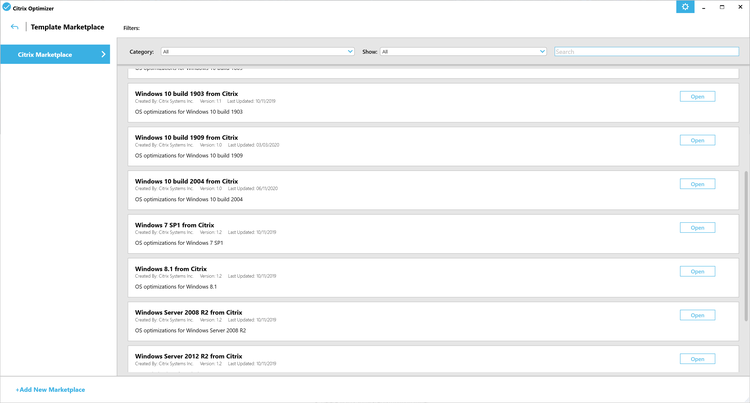The height and width of the screenshot is (403, 750).
Task: Click Add New Marketplace link
Action: (x=51, y=390)
